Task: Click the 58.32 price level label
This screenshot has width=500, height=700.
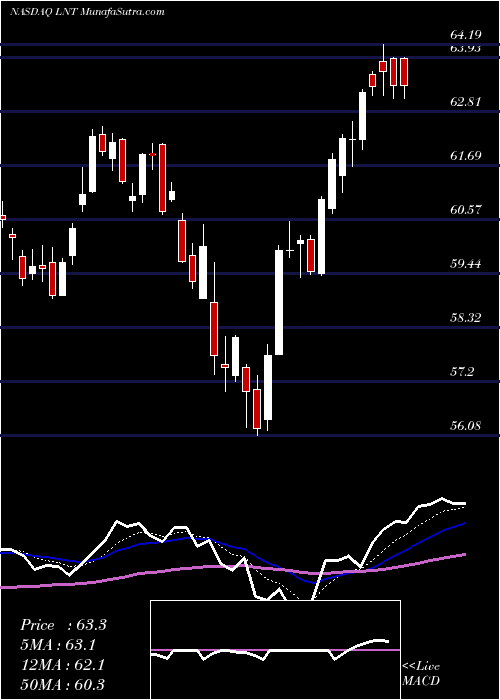Action: point(466,317)
